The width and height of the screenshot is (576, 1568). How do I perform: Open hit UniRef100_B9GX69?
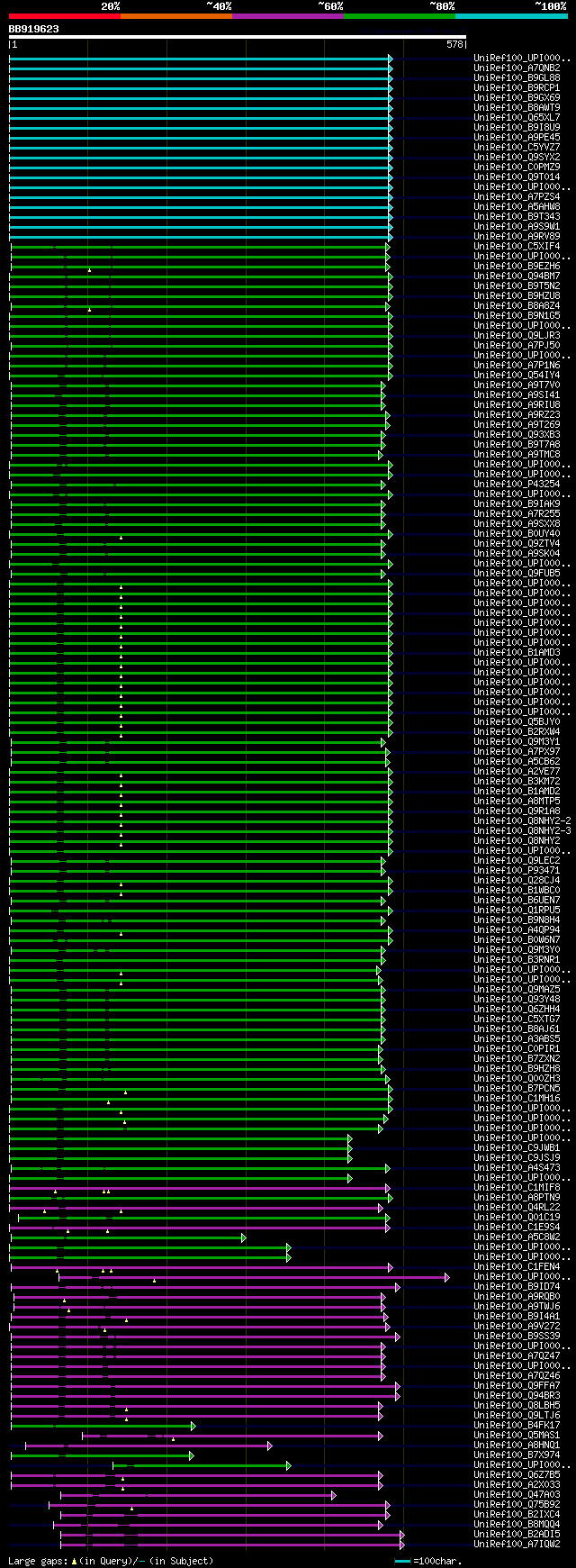517,97
